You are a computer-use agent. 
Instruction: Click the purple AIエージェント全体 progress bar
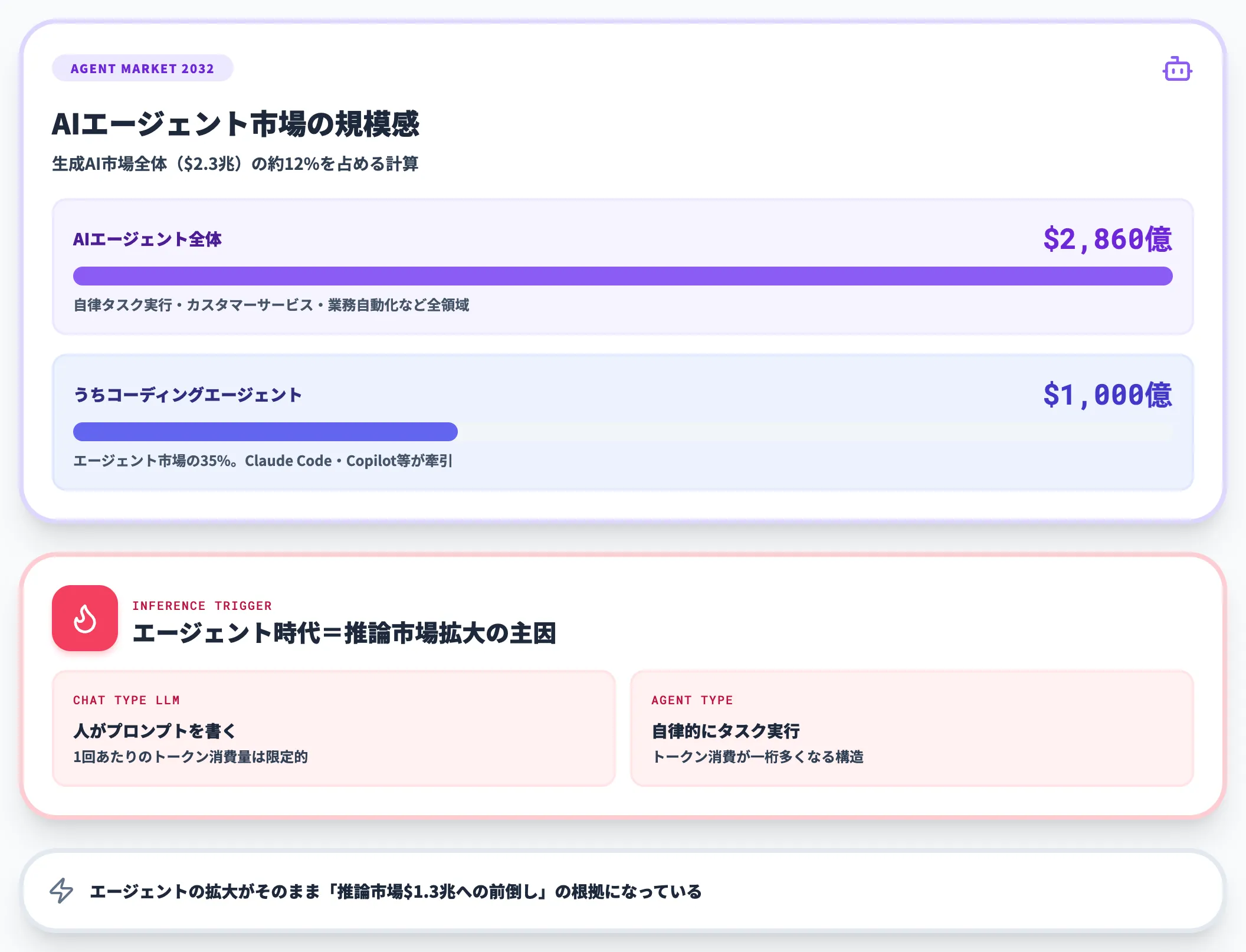622,276
